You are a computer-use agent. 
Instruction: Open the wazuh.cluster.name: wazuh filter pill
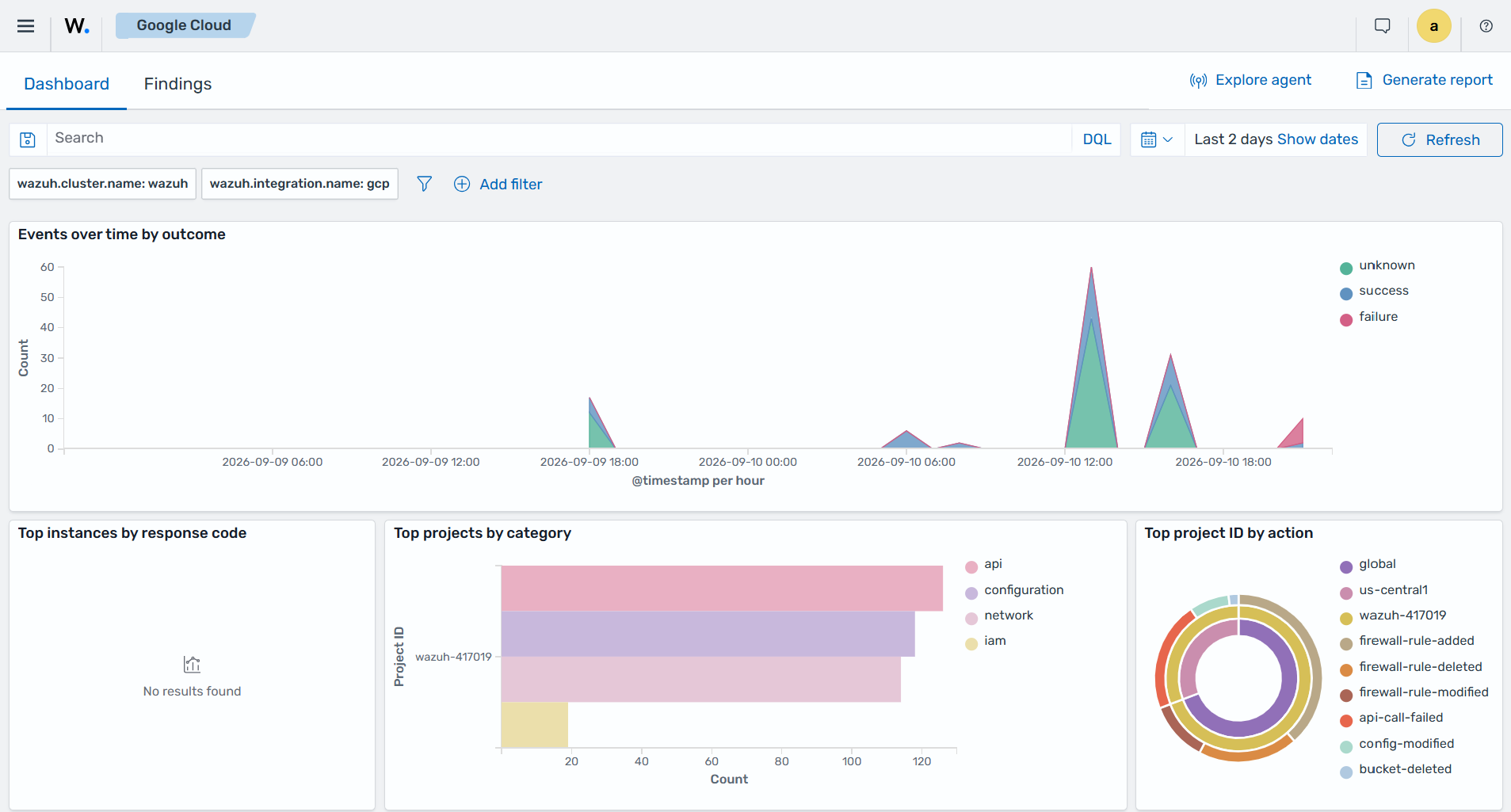(x=103, y=184)
